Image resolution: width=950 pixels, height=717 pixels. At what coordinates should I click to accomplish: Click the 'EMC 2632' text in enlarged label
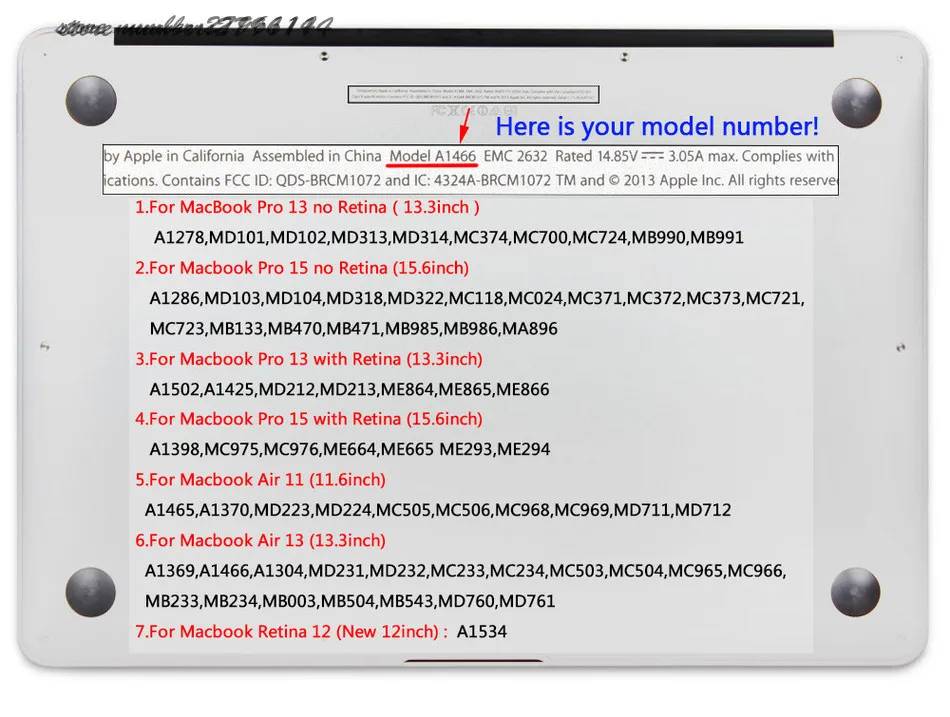(x=516, y=156)
